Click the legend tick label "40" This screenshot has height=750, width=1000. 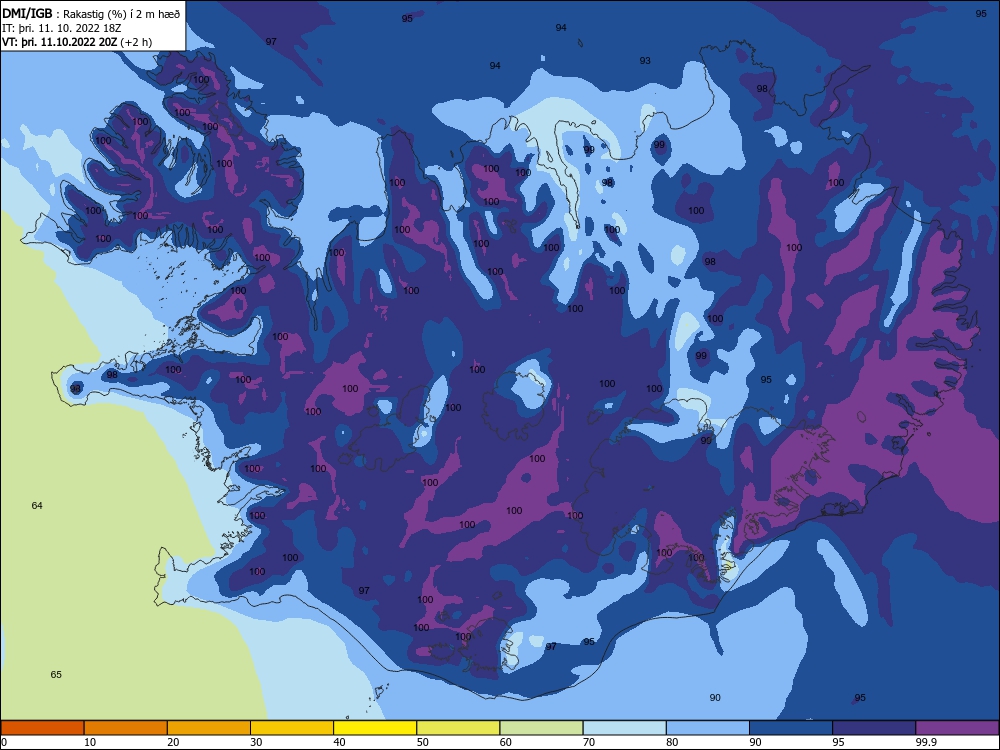339,742
